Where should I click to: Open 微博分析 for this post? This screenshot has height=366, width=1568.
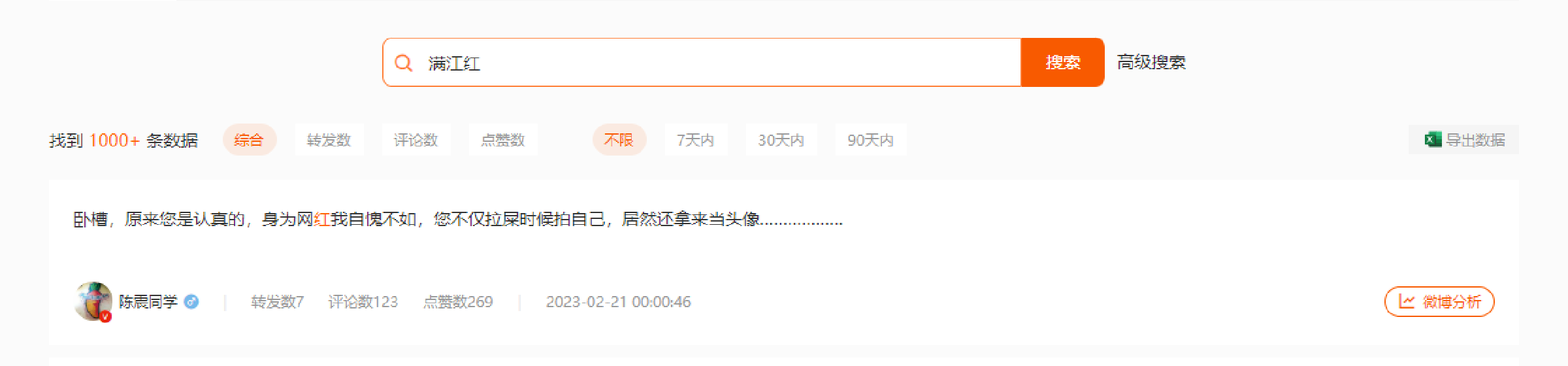coord(1439,301)
